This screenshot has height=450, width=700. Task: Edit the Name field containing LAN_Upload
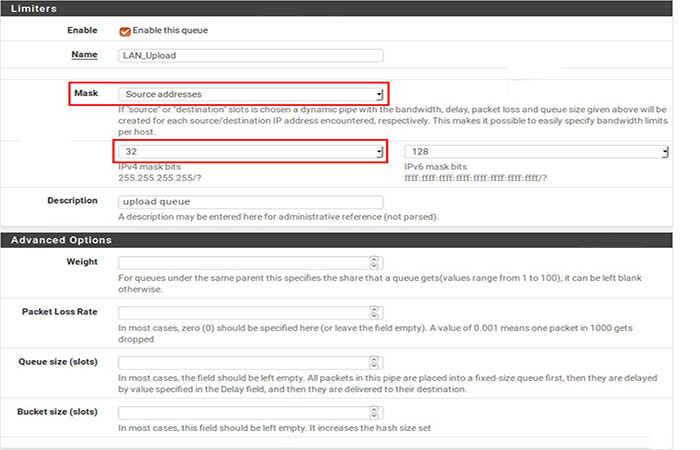tap(250, 55)
